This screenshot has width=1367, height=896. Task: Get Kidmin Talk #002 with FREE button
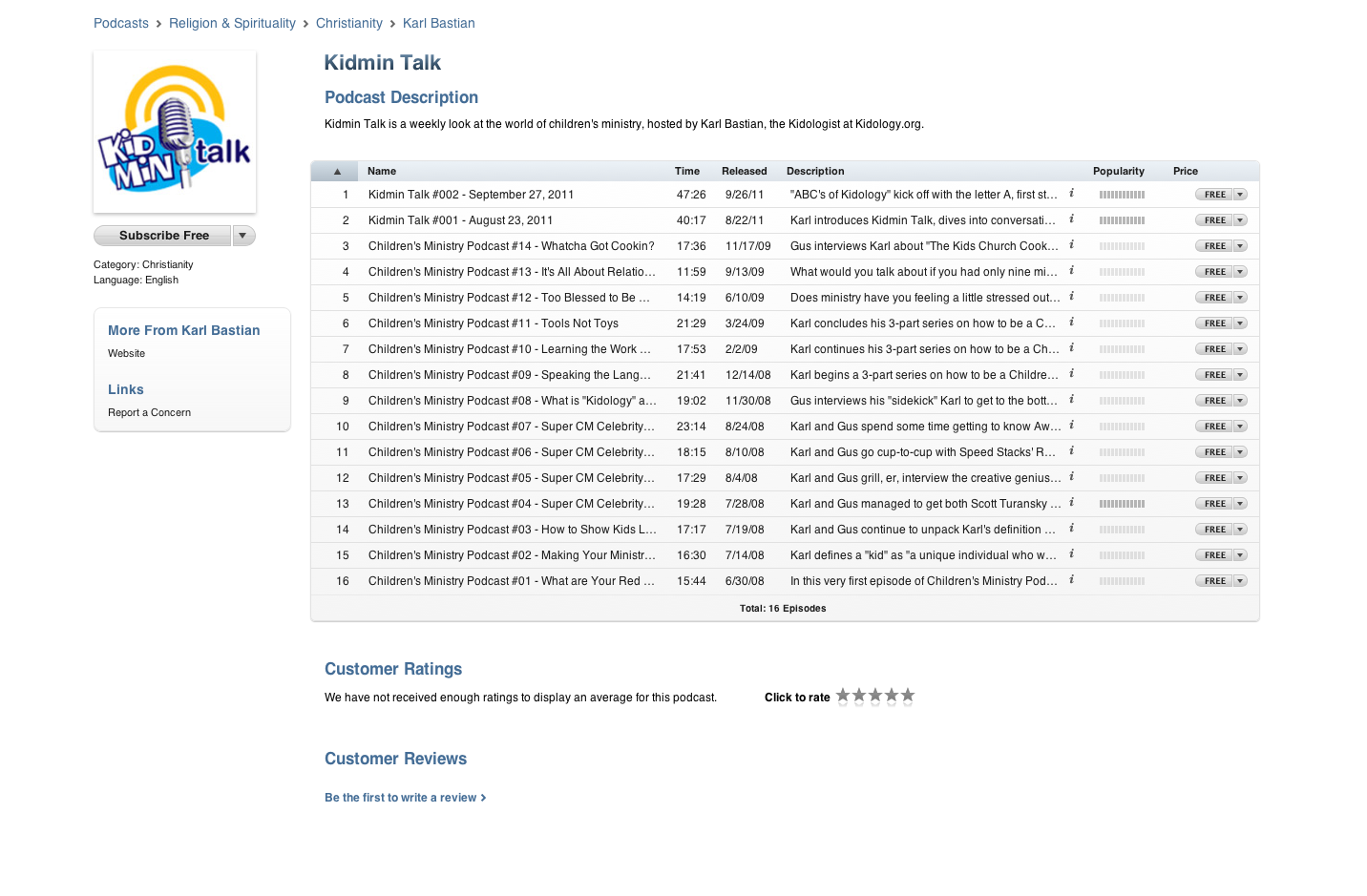point(1214,195)
